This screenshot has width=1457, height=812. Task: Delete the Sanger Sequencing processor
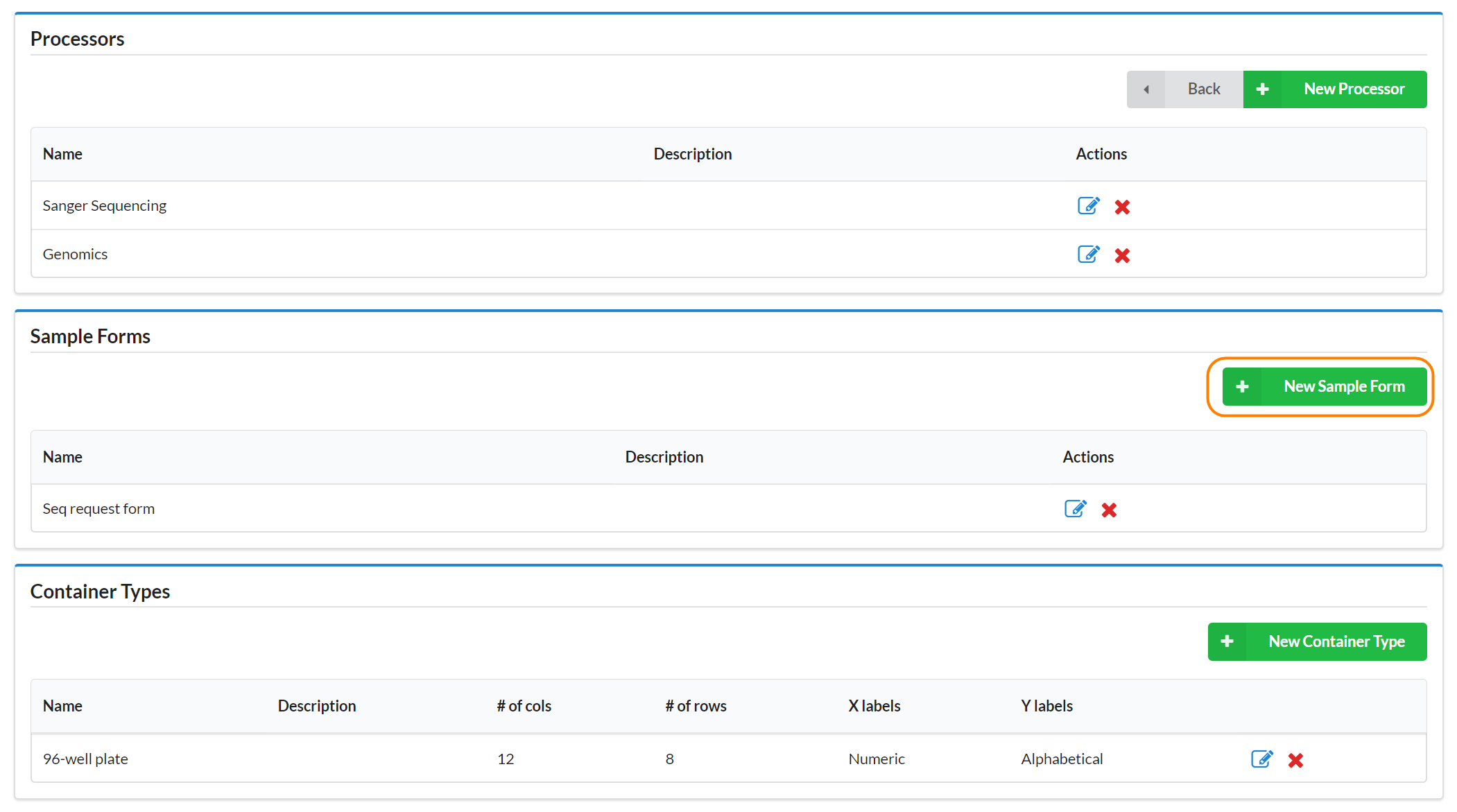coord(1122,207)
